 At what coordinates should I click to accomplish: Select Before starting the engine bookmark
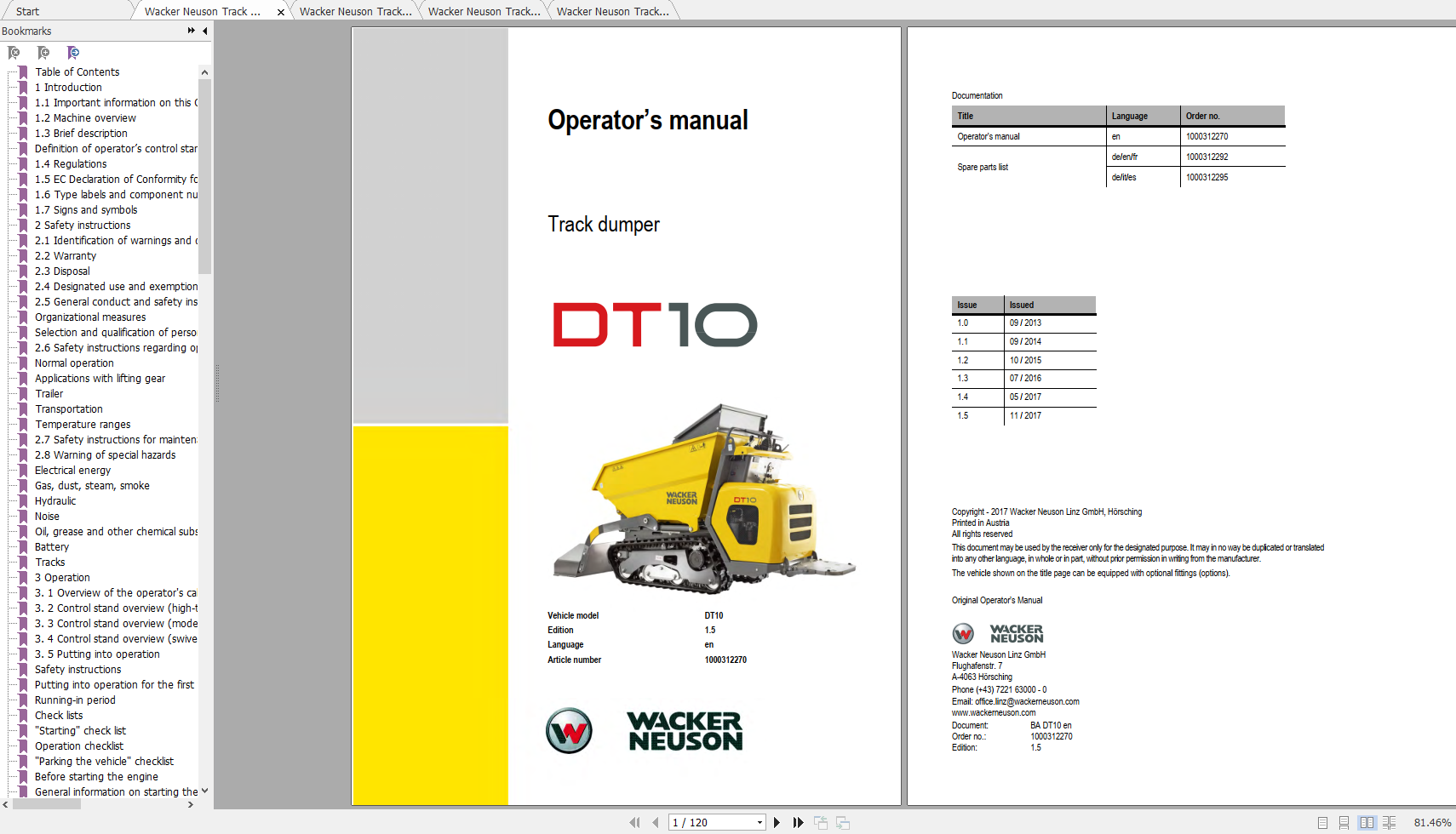tap(96, 777)
